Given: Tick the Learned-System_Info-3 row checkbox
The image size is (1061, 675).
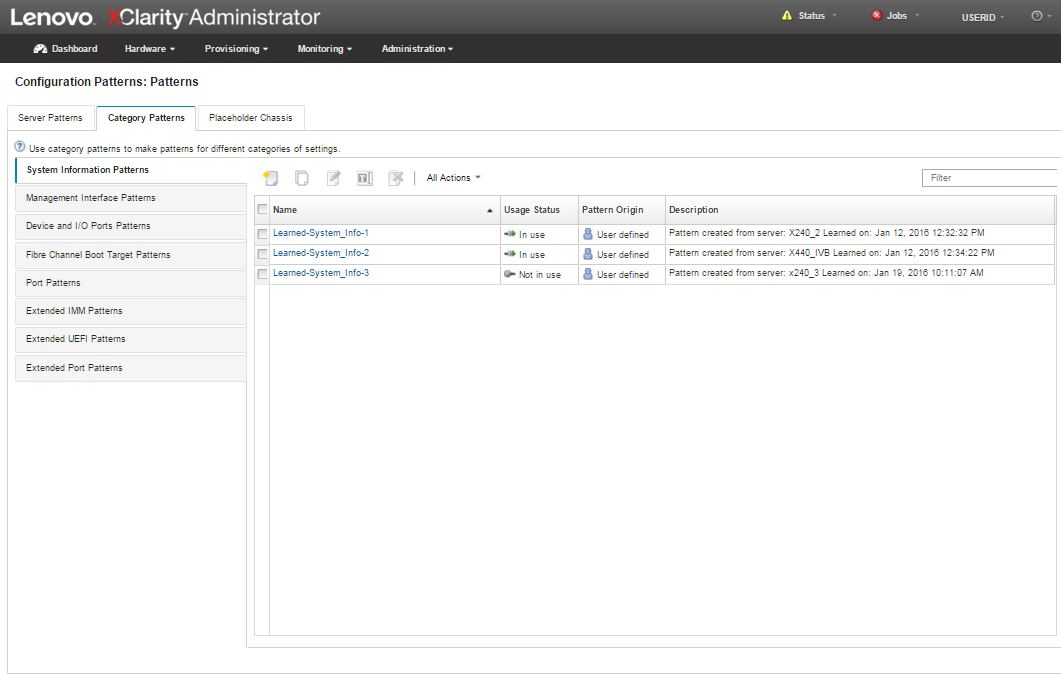Looking at the screenshot, I should coord(263,274).
